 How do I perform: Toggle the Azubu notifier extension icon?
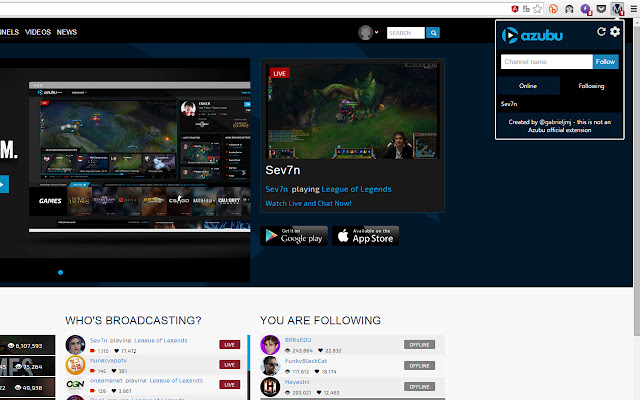618,9
